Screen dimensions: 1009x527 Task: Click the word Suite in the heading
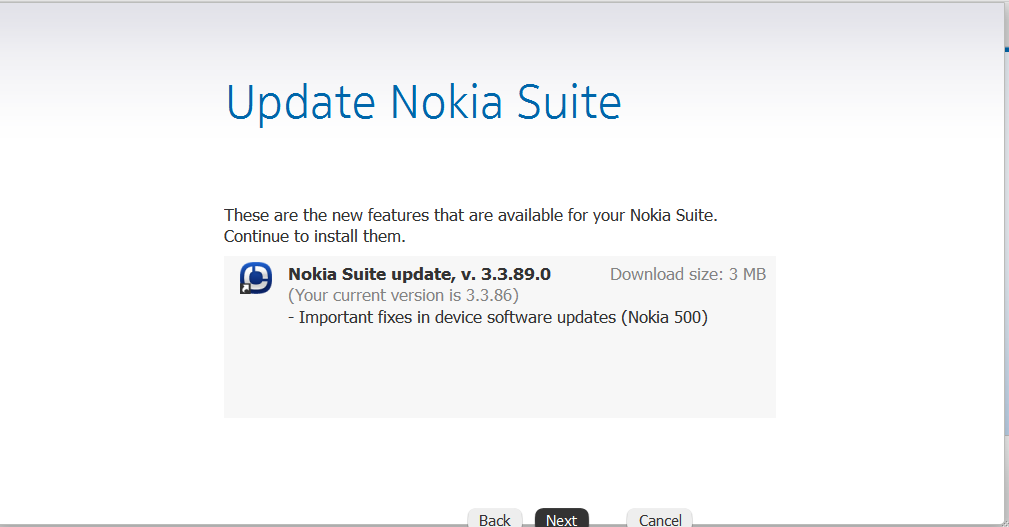(569, 102)
